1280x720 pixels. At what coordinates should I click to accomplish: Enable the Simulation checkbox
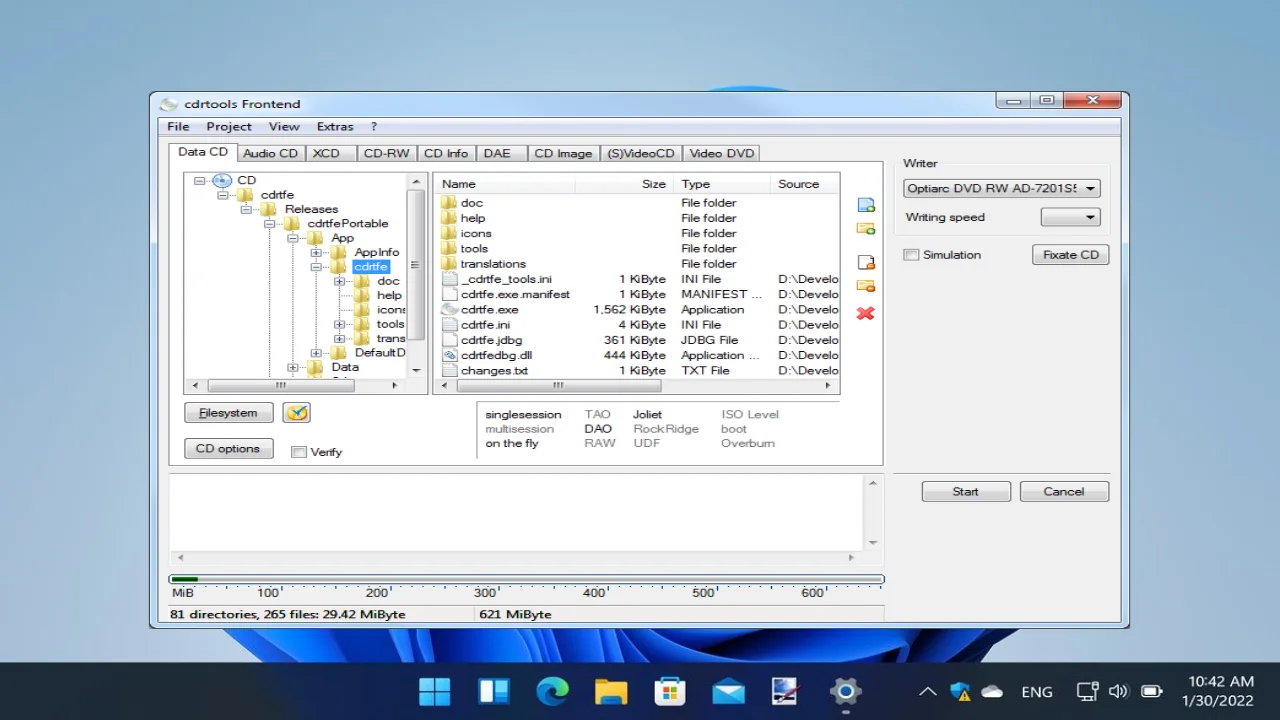[x=911, y=255]
